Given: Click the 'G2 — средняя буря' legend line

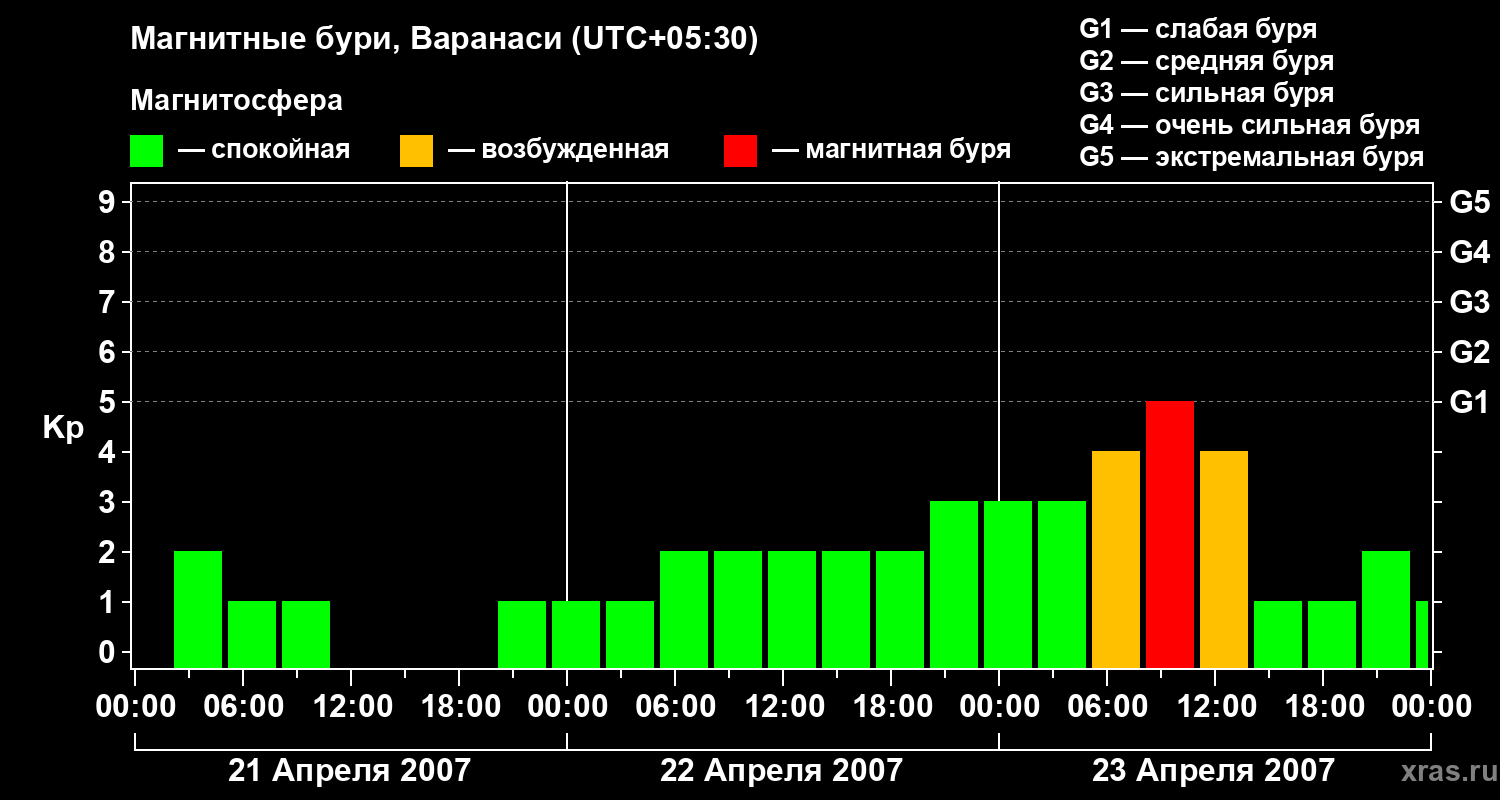Looking at the screenshot, I should coord(1207,61).
